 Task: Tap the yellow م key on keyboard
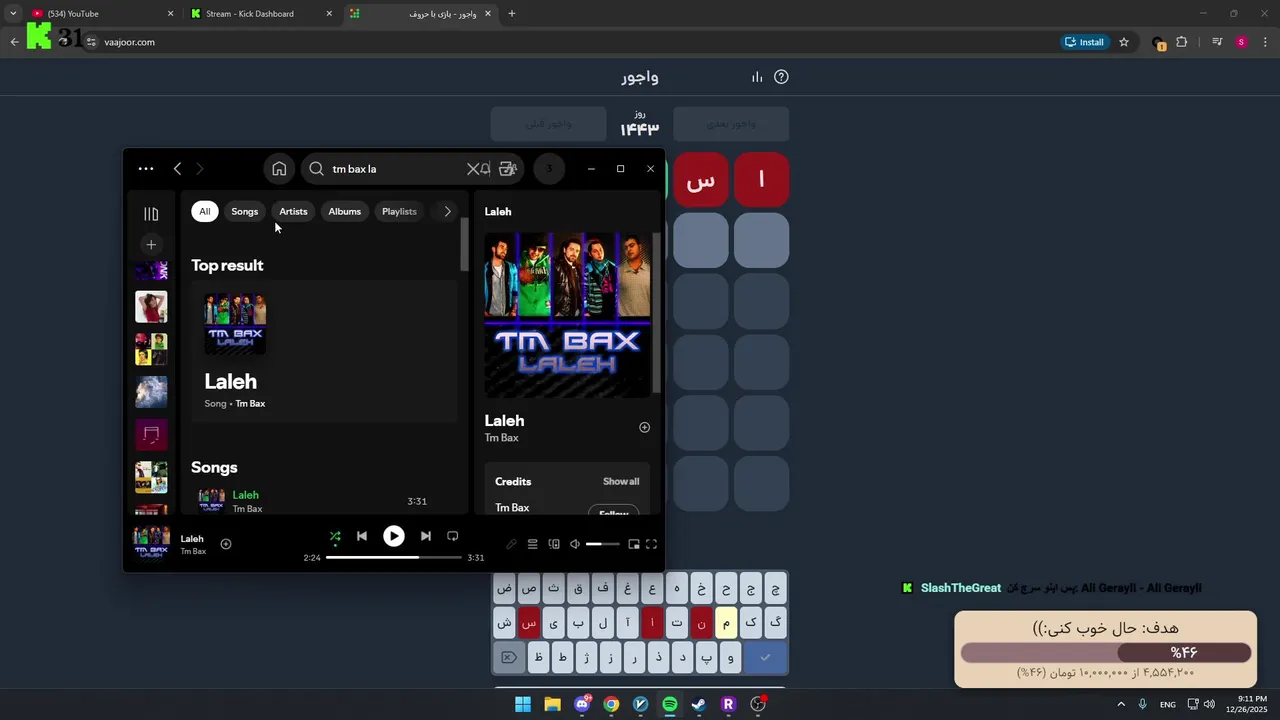tap(726, 623)
